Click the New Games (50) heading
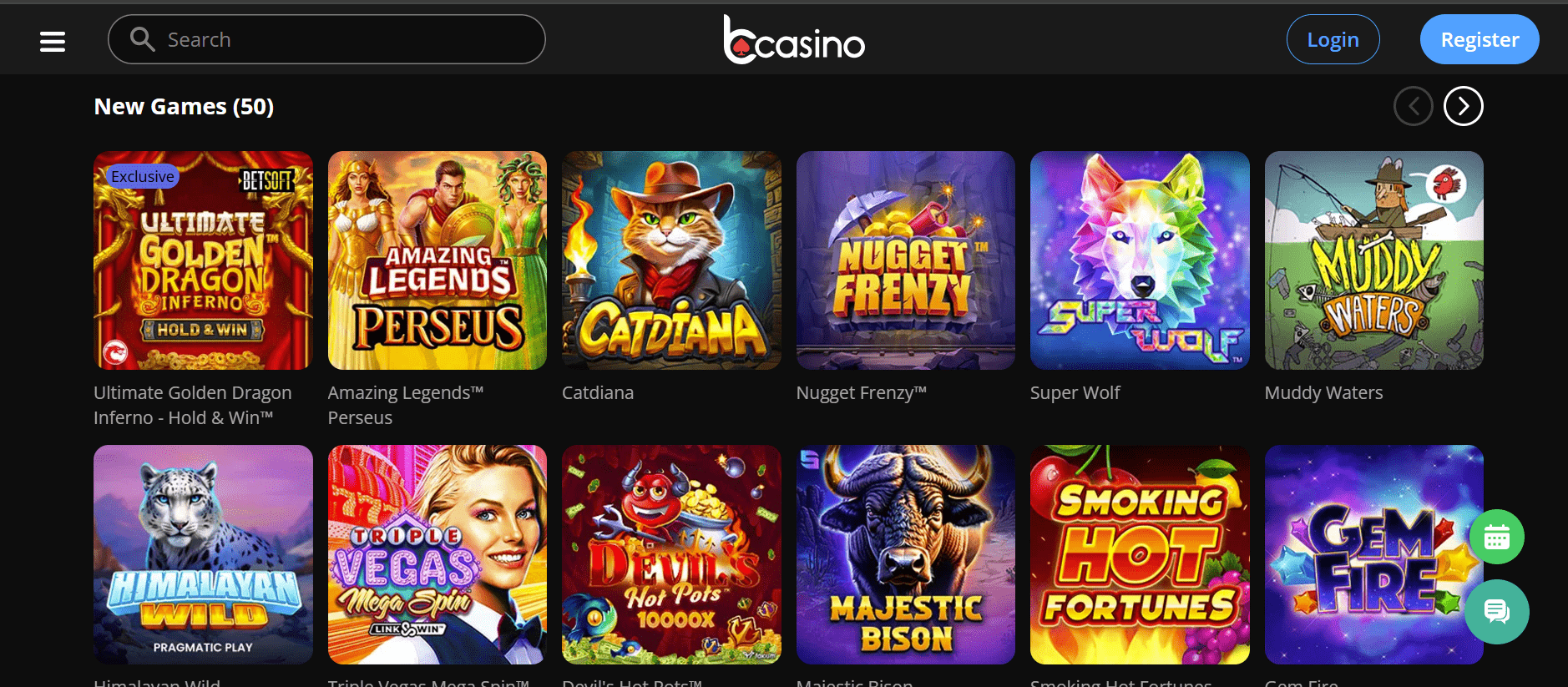The width and height of the screenshot is (1568, 687). point(184,107)
